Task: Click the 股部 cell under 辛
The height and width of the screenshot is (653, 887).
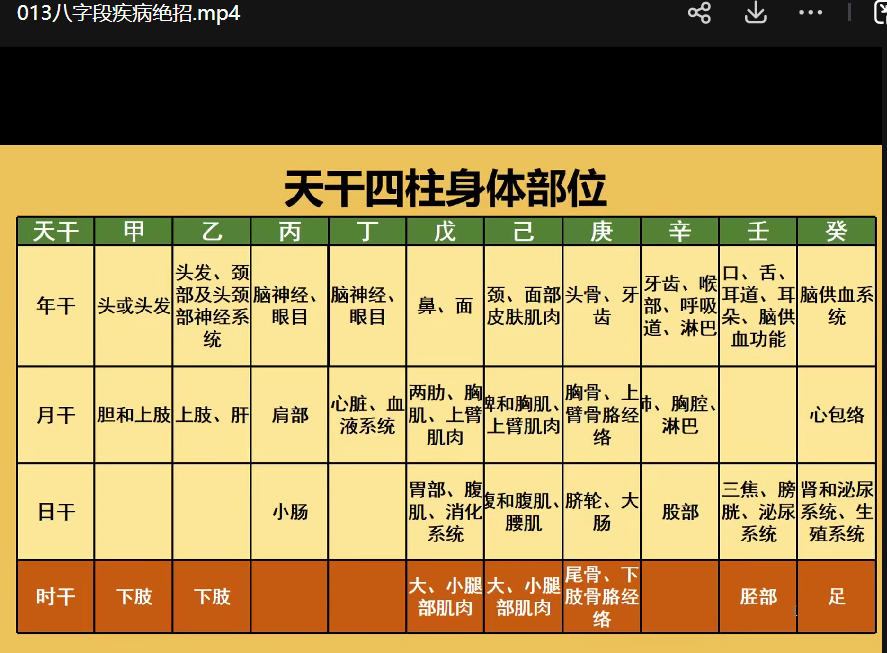Action: (680, 511)
